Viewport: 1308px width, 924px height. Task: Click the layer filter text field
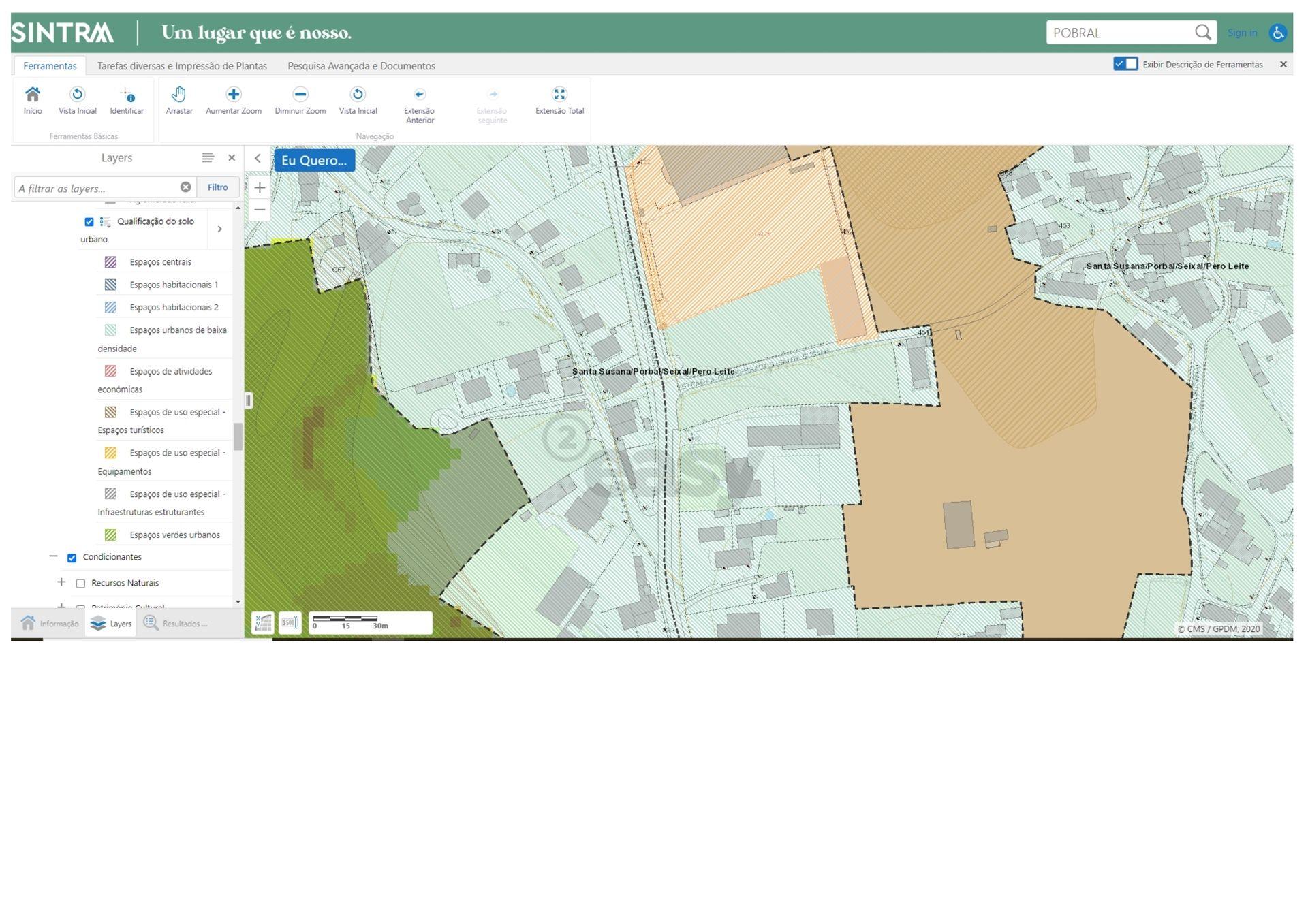point(97,188)
